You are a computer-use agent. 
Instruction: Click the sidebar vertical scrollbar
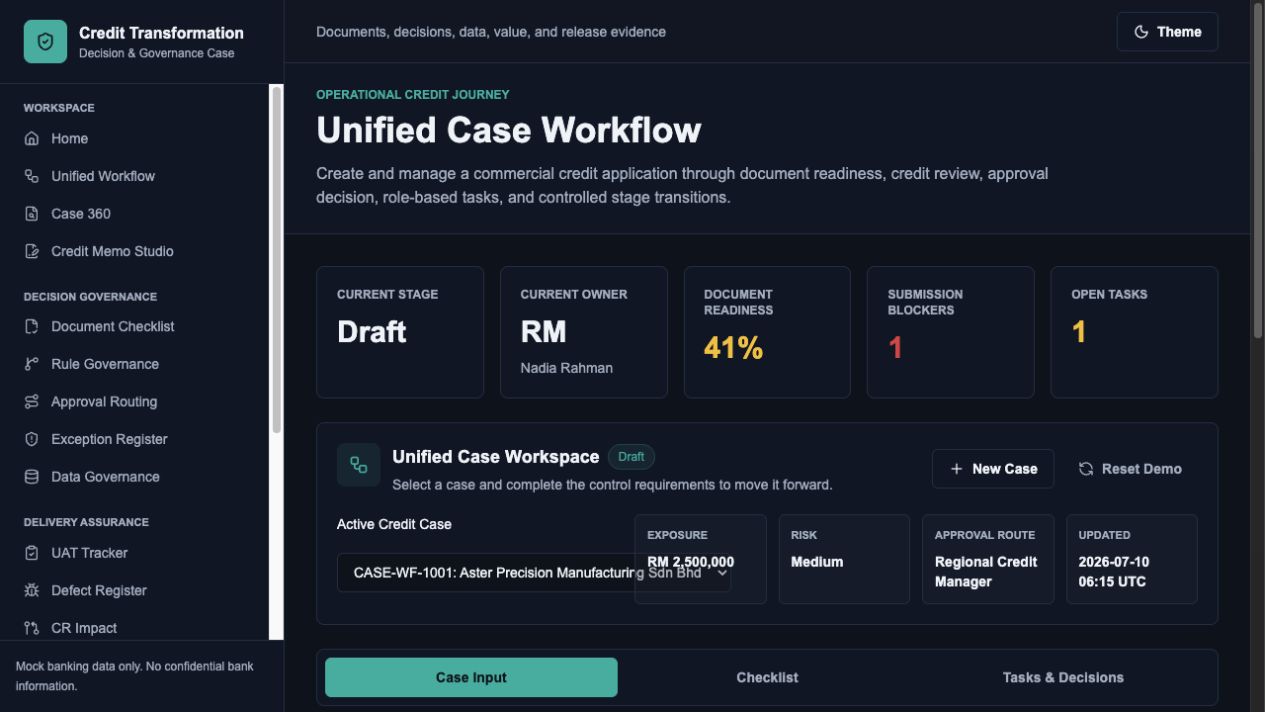tap(277, 260)
